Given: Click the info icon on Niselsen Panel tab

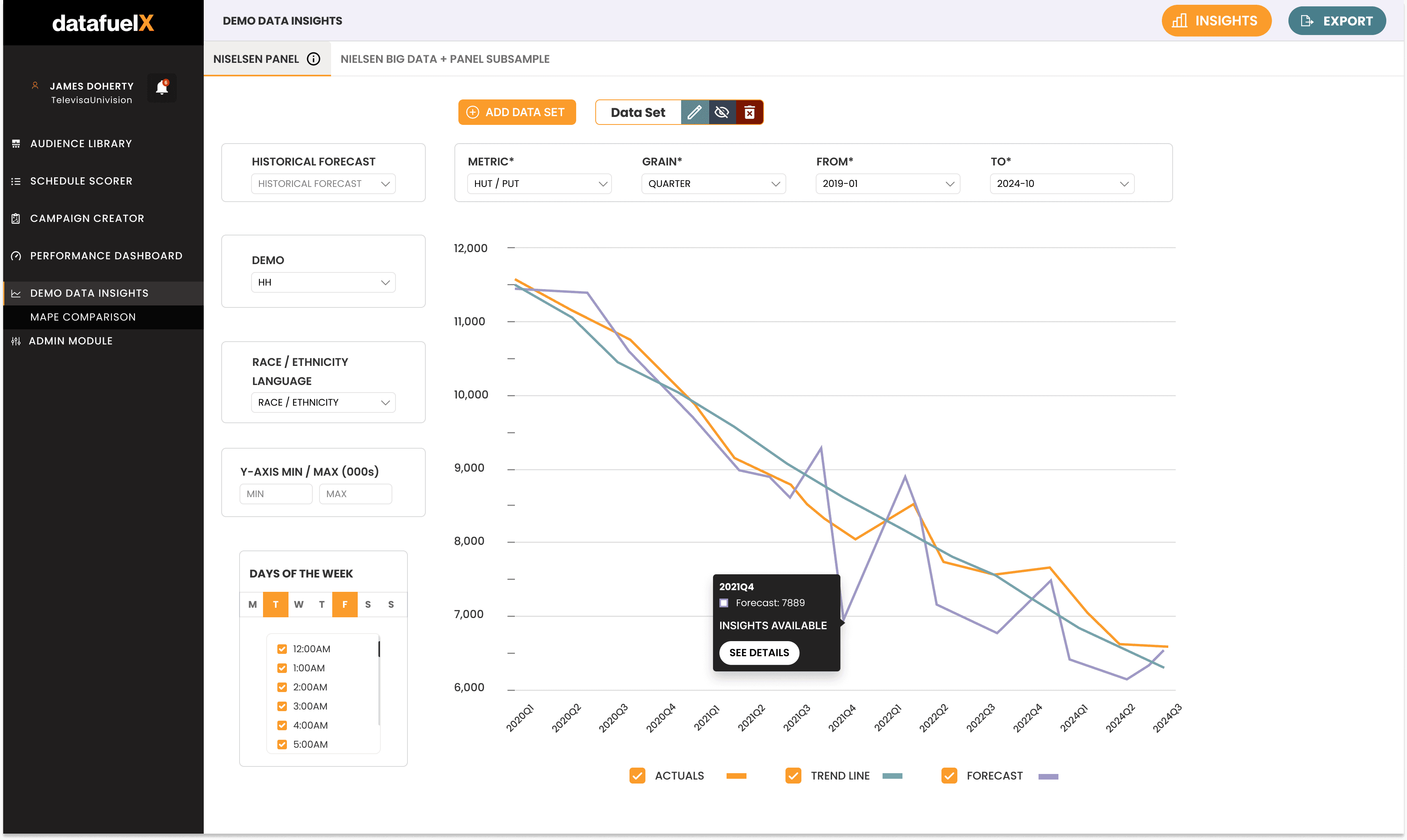Looking at the screenshot, I should (314, 59).
